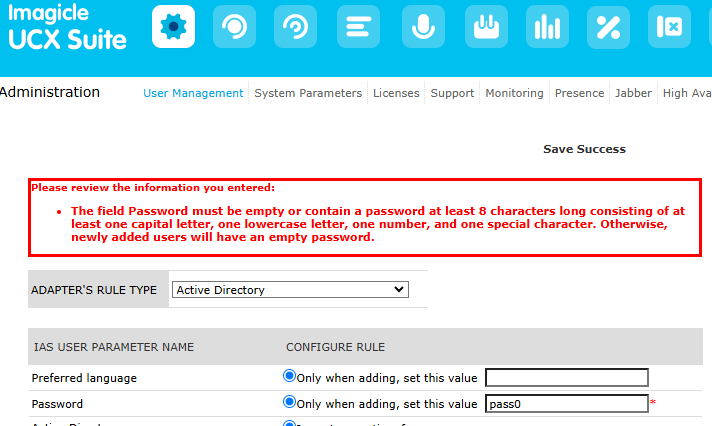
Task: Select Password 'Only when adding' radio button
Action: 290,403
